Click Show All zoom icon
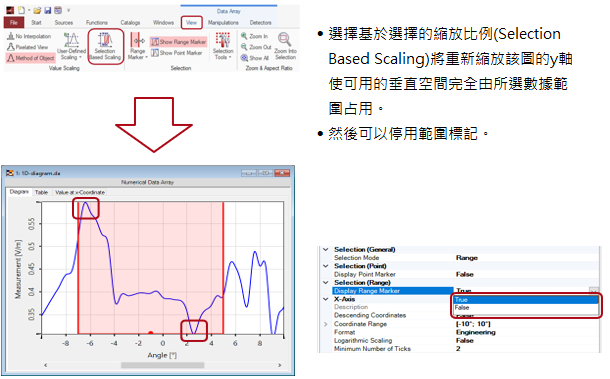This screenshot has width=610, height=379. (244, 58)
